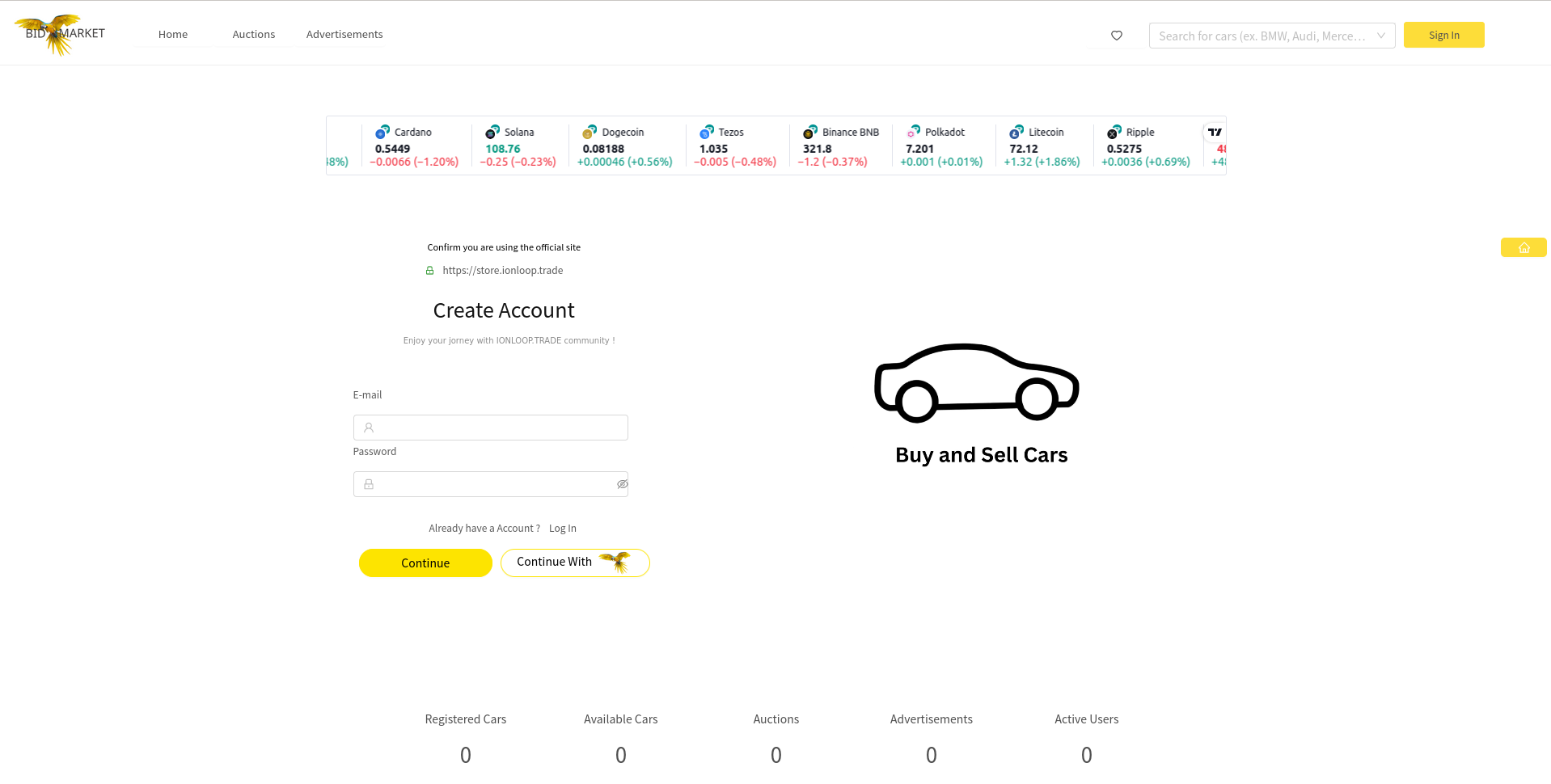This screenshot has width=1551, height=784.
Task: Click the Sign In button
Action: (x=1443, y=35)
